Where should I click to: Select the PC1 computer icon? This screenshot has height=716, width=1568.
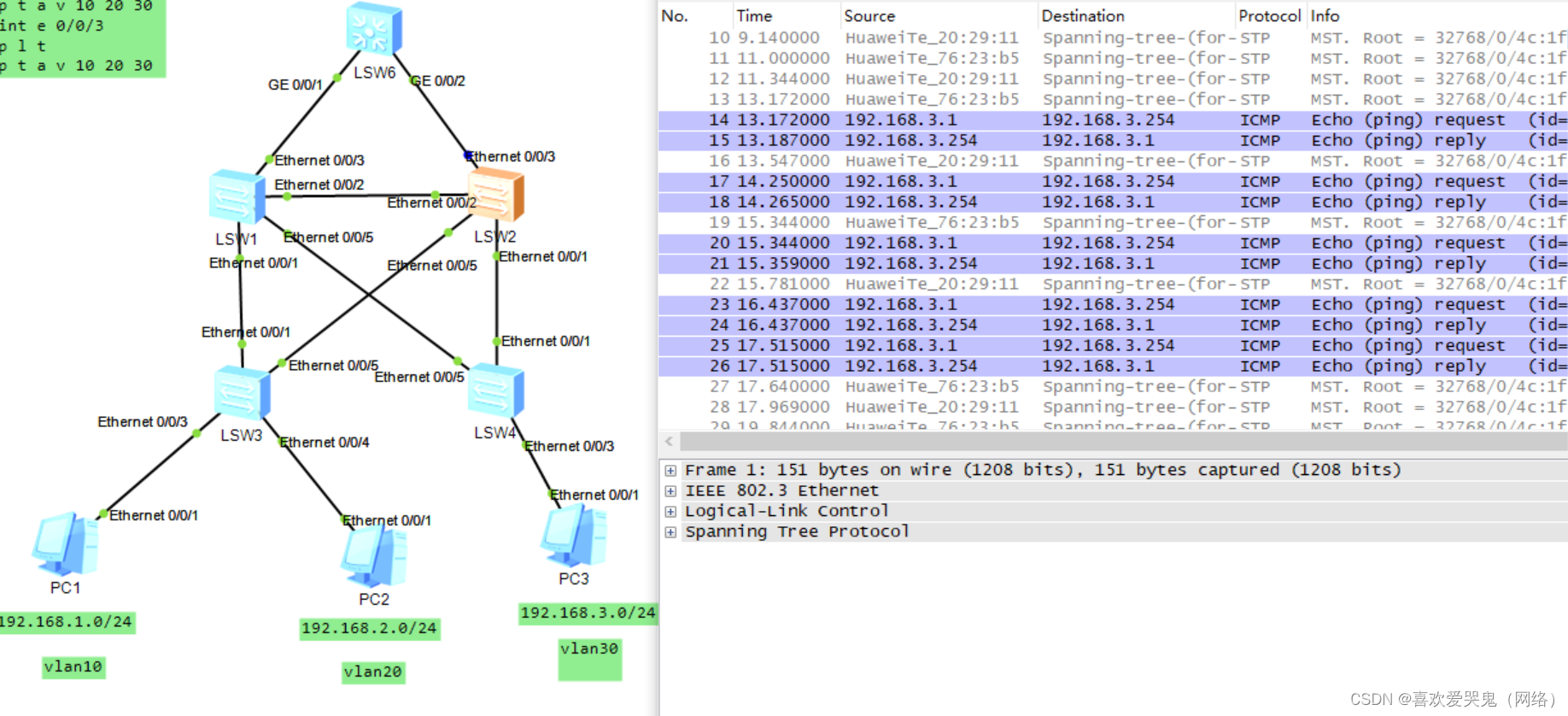coord(65,543)
